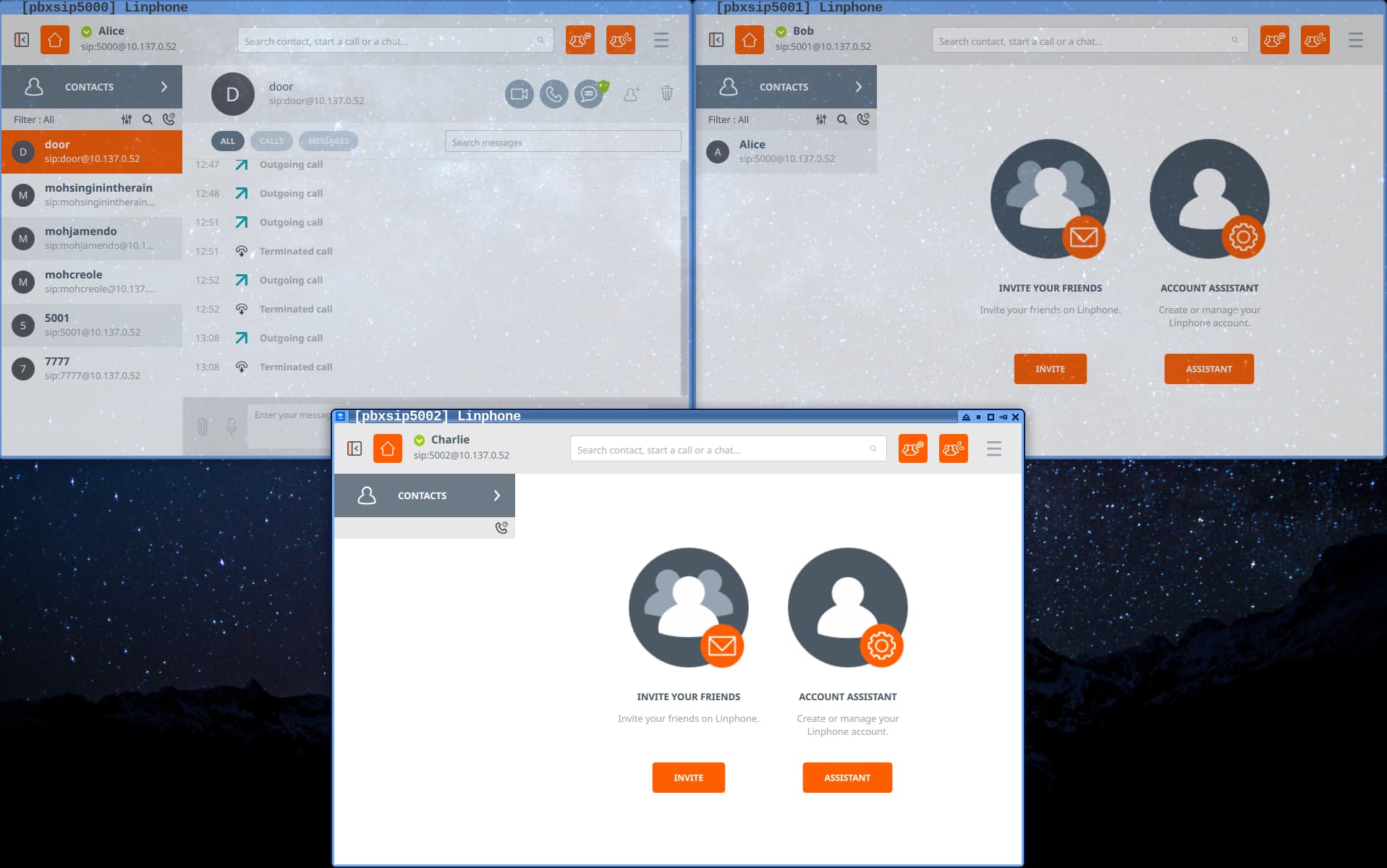Open Alice account status sip:5000
Screen dimensions: 1387x868
coord(128,39)
